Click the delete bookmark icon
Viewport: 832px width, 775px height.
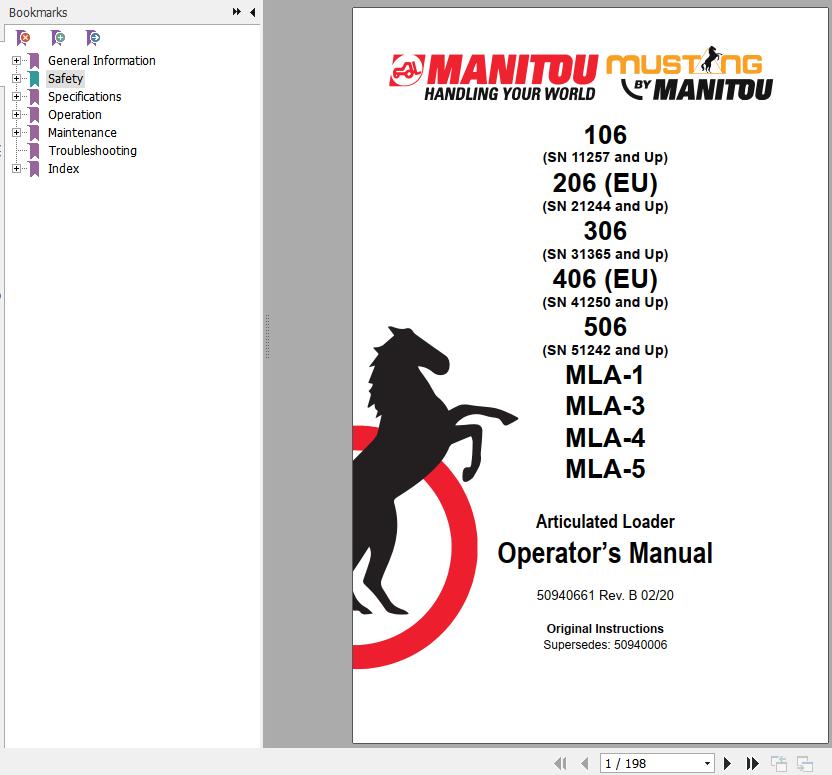click(23, 38)
